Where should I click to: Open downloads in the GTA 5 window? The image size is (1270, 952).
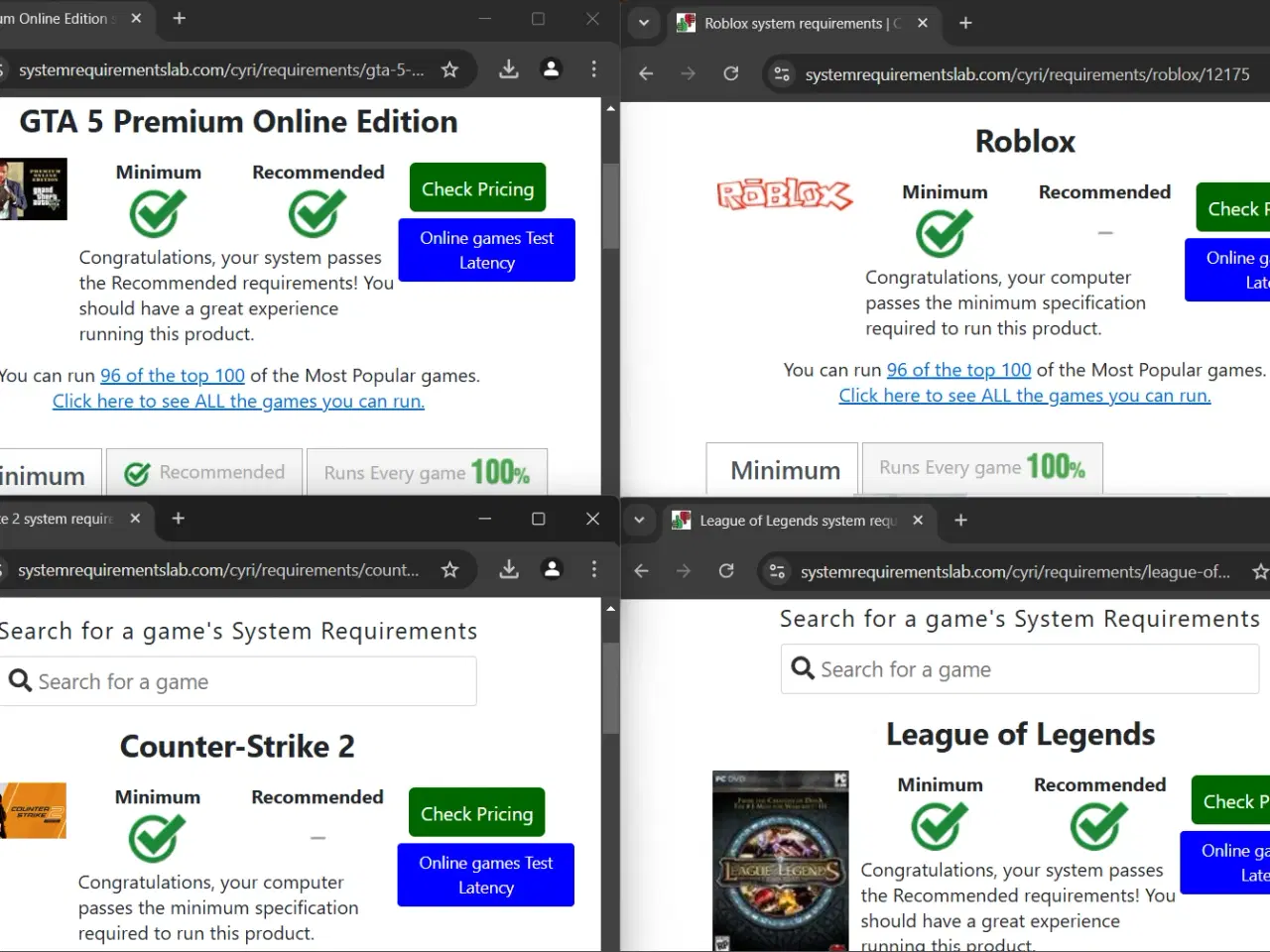509,69
